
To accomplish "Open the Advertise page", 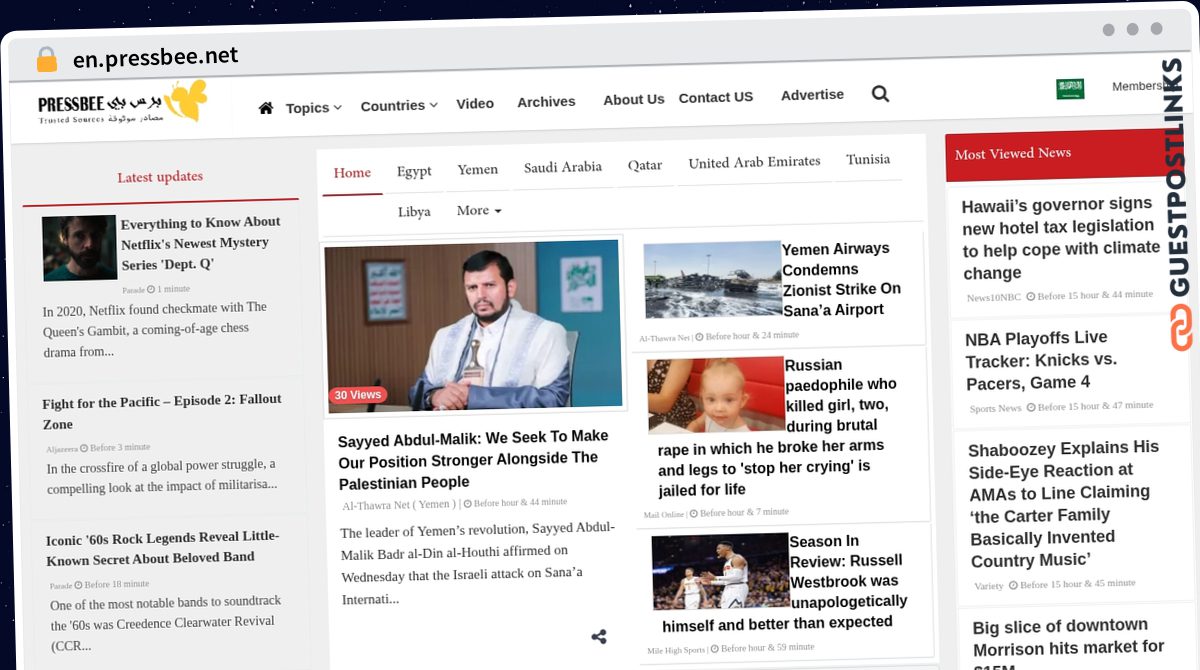I will (x=812, y=94).
